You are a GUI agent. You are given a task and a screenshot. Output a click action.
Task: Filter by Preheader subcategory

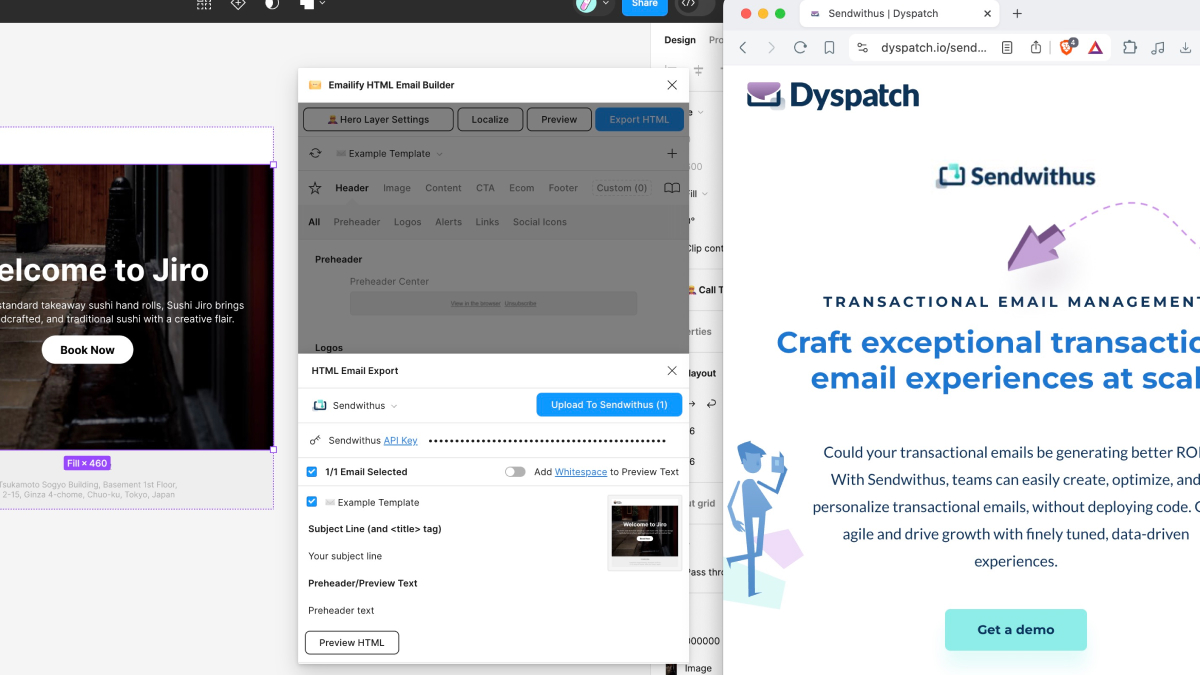point(357,222)
